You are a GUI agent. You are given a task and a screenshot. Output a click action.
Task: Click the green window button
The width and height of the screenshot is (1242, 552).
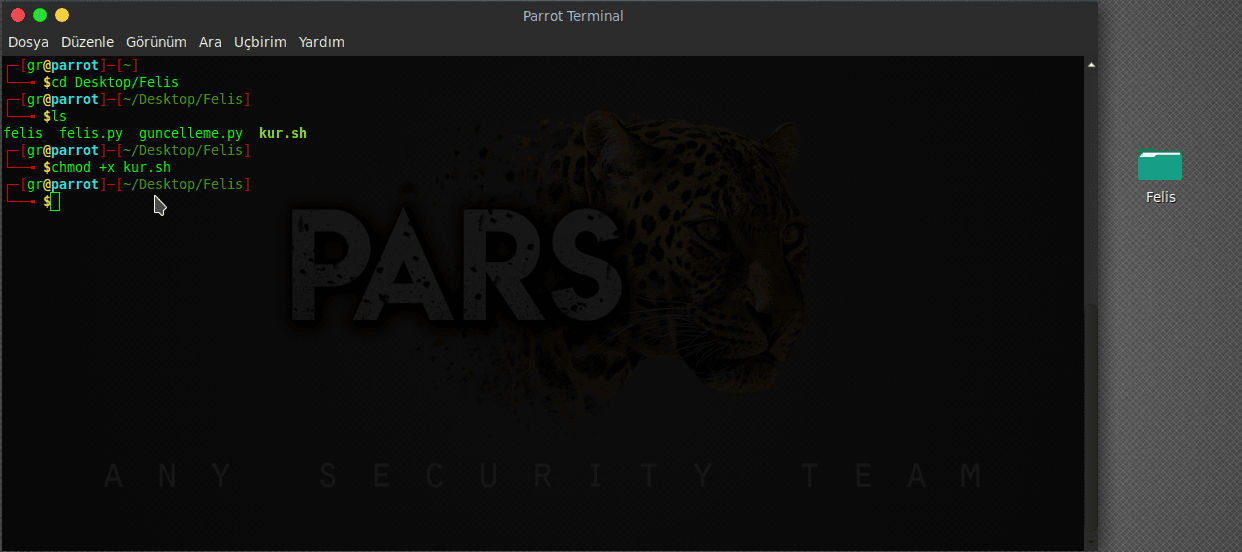40,15
